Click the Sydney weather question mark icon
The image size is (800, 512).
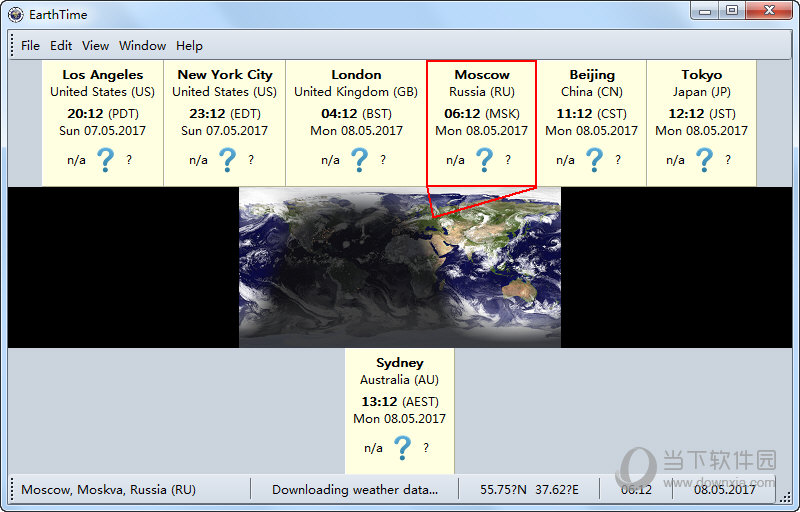click(402, 448)
